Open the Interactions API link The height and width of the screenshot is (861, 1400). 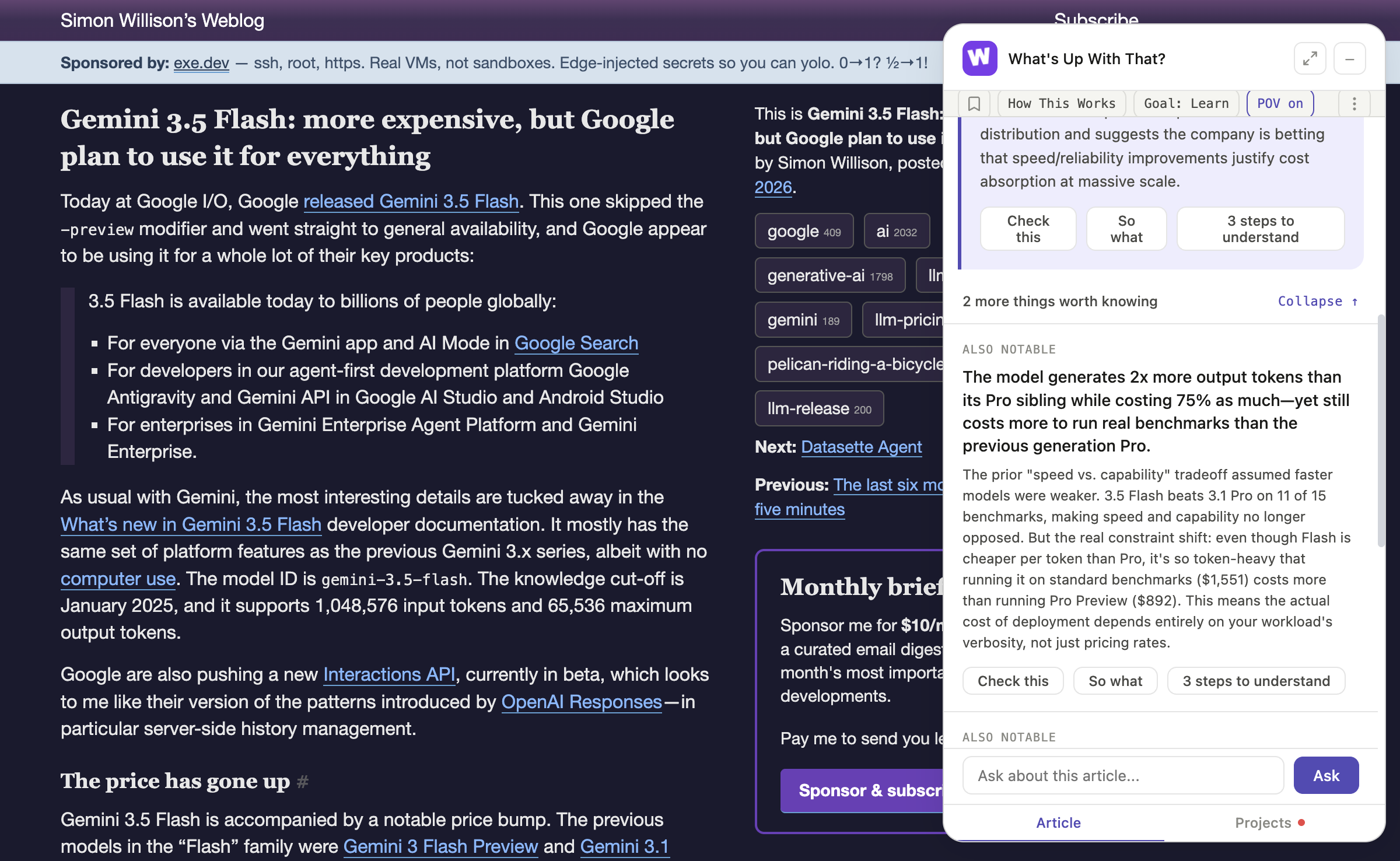(389, 674)
